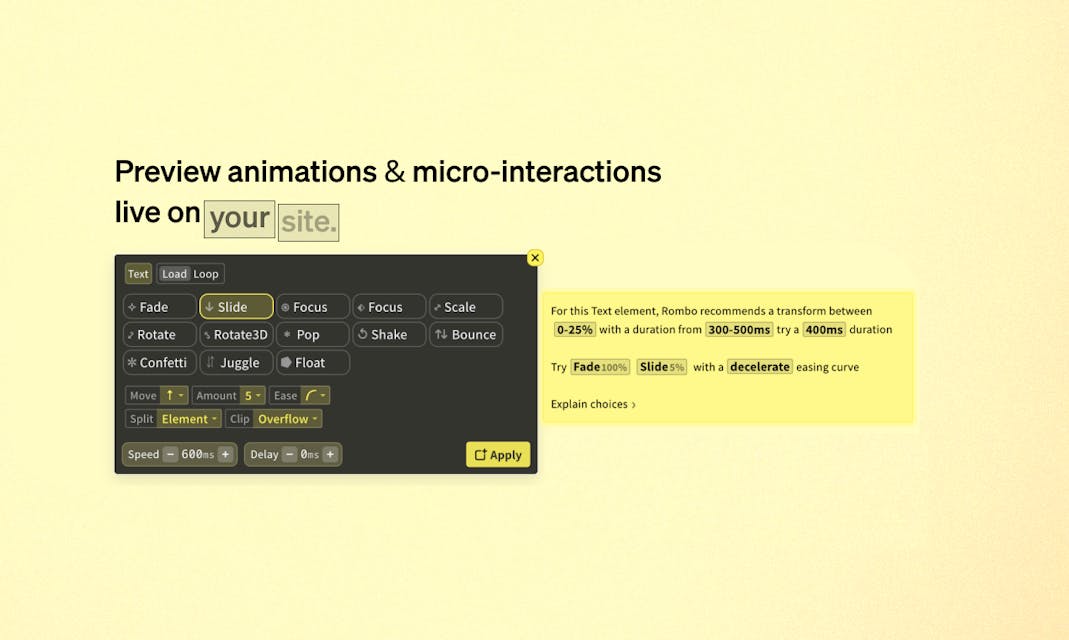
Task: Close the animation panel with the X
Action: 535,258
